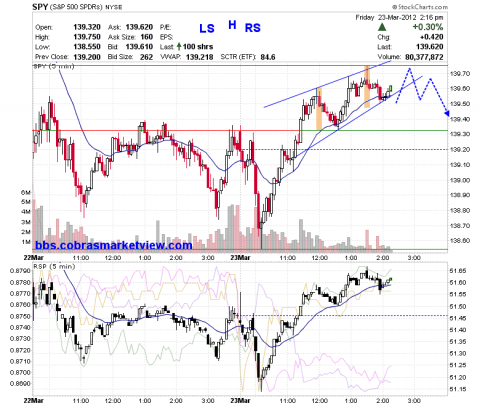Click the (S&P 500 SPDRs) name text
480x406 pixels.
point(76,7)
